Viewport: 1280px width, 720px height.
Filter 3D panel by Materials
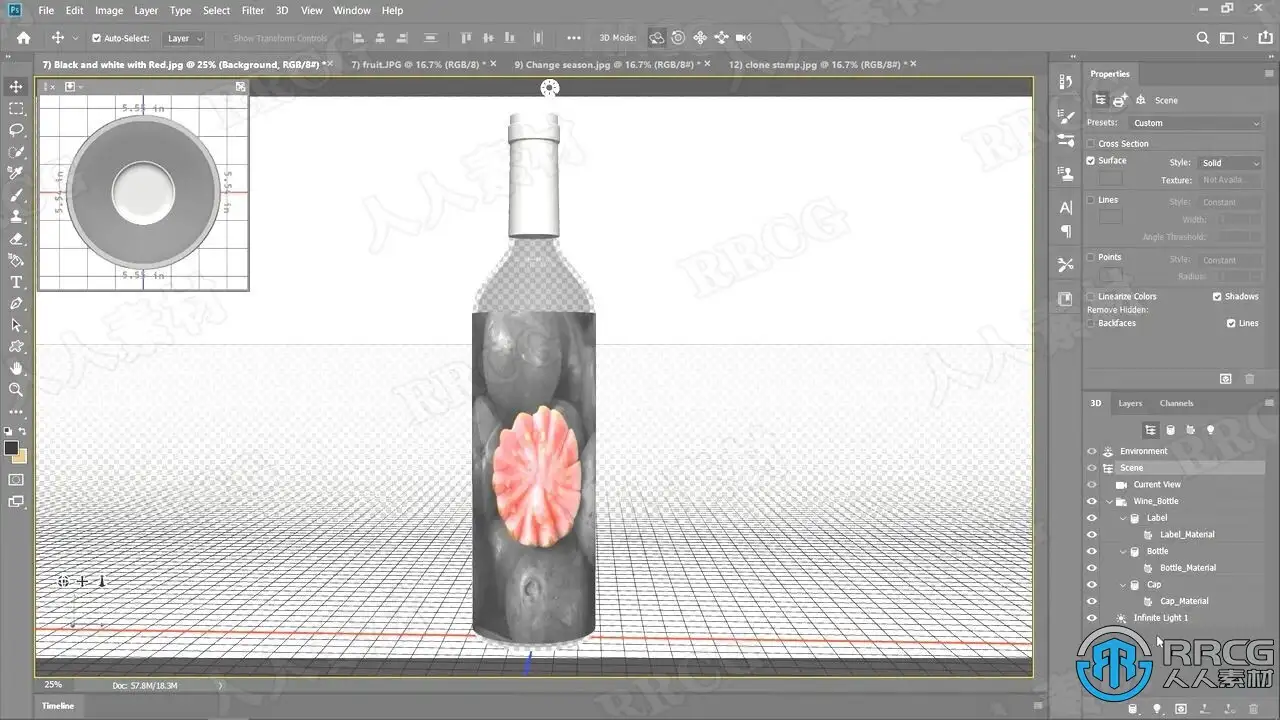coord(1190,430)
